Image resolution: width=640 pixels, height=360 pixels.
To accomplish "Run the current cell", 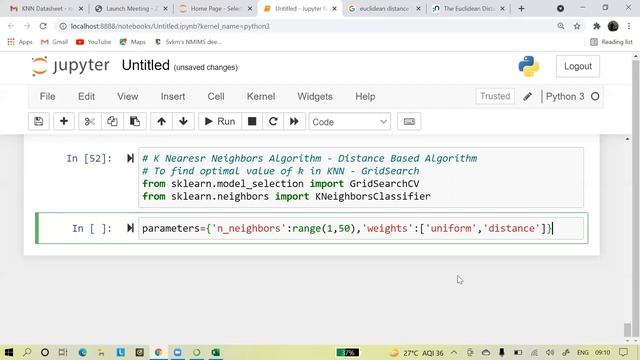I will point(220,122).
